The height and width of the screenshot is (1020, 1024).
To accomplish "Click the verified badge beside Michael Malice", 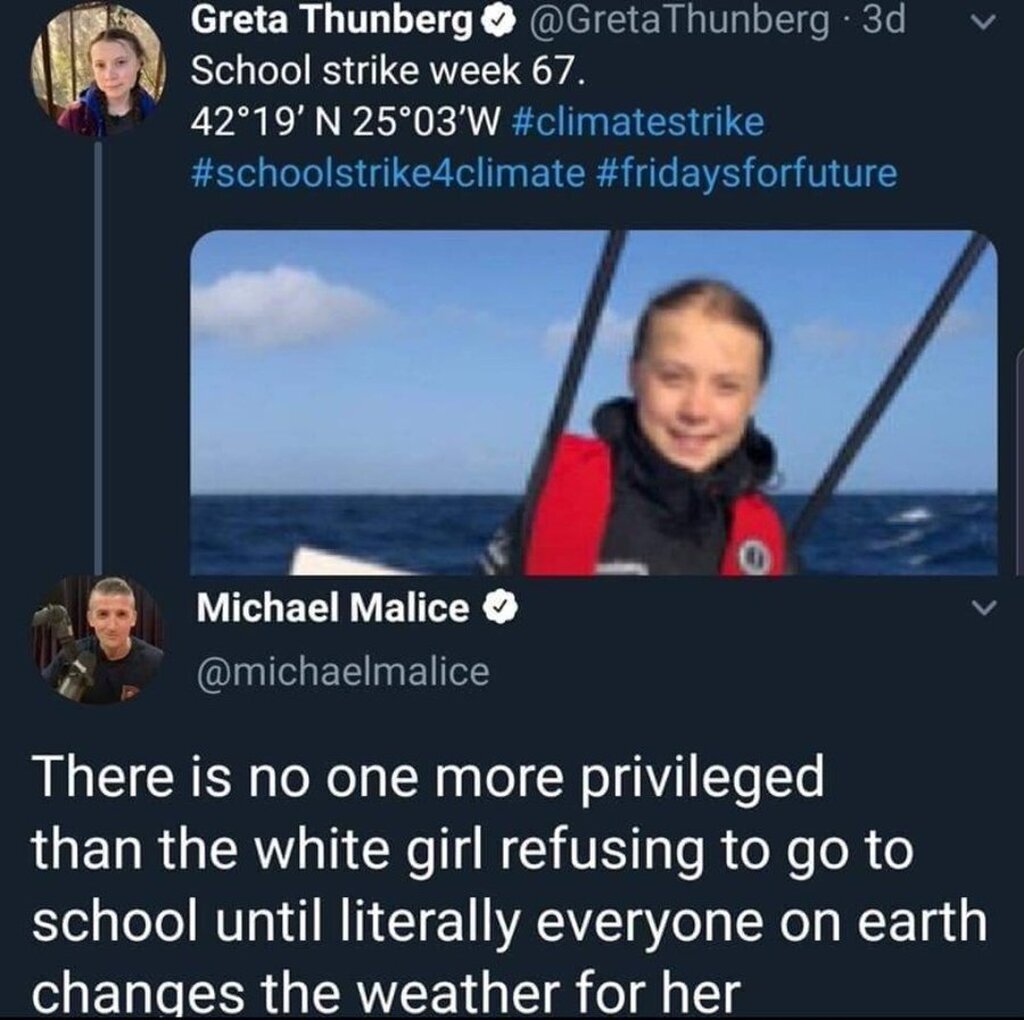I will 500,609.
